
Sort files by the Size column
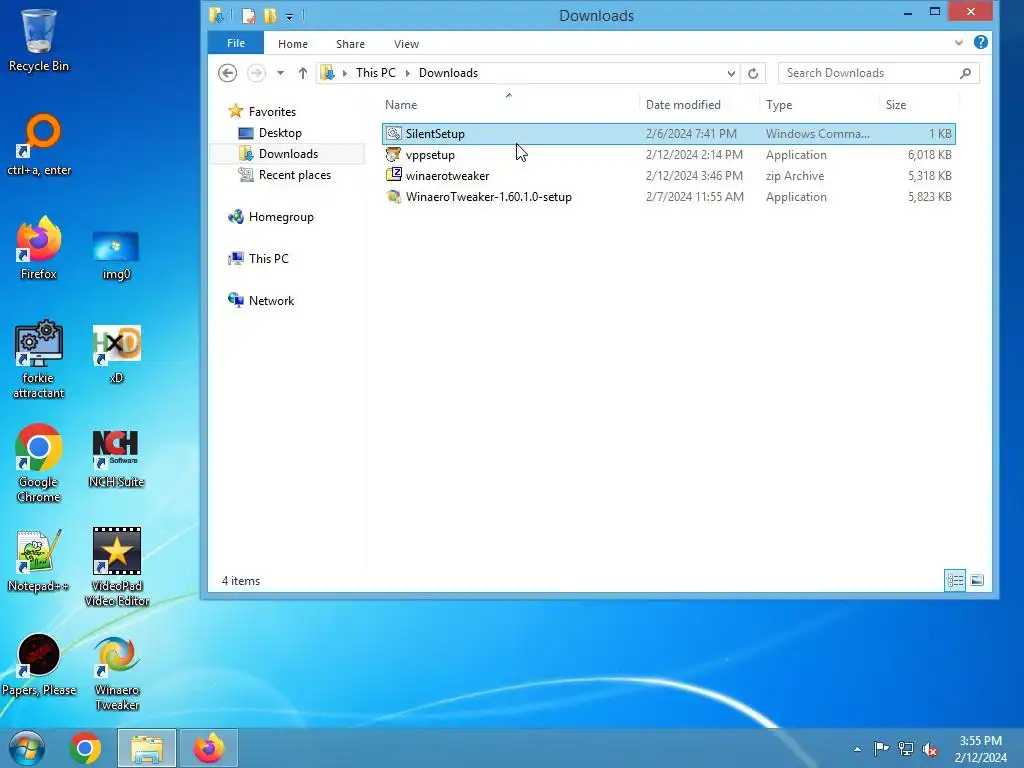click(919, 104)
